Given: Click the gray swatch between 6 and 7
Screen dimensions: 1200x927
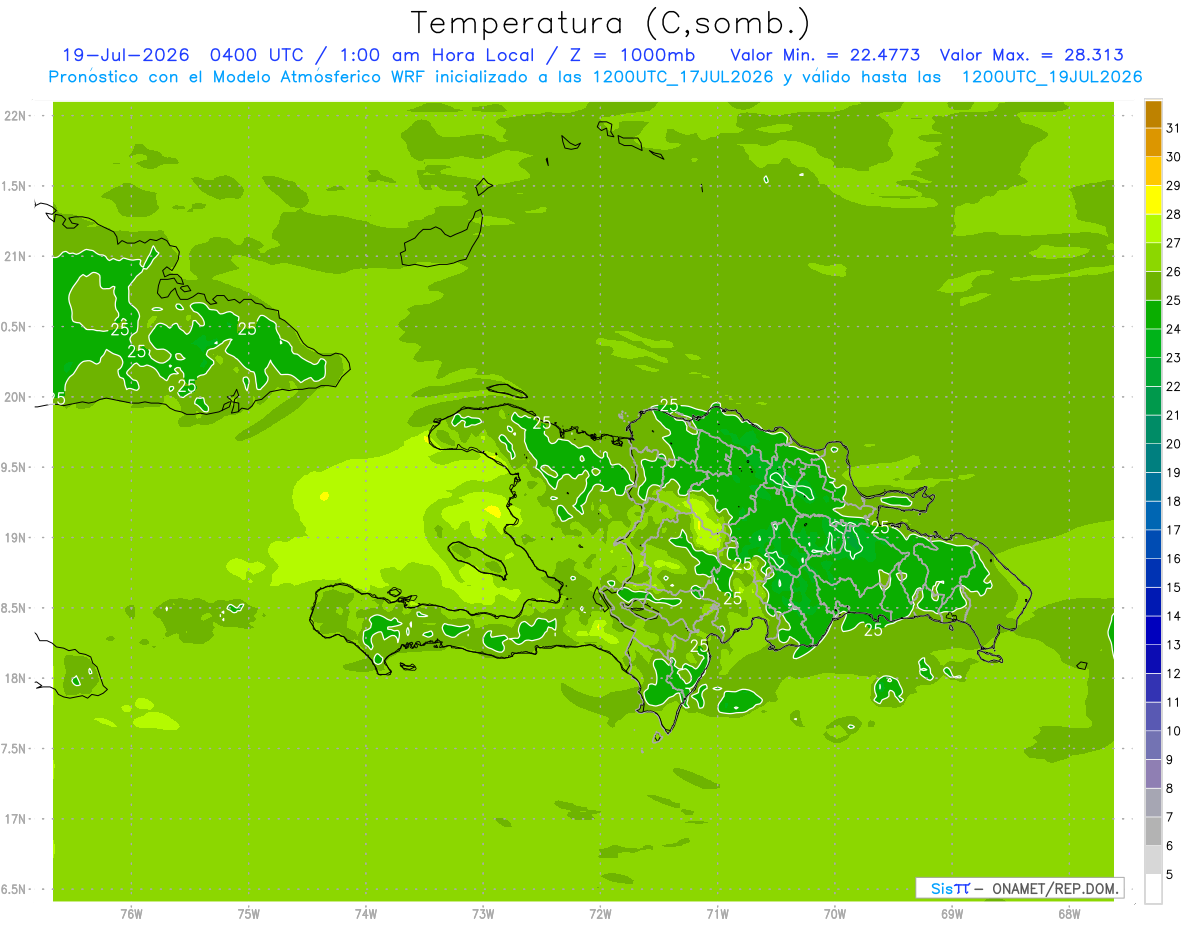Looking at the screenshot, I should [x=1153, y=831].
